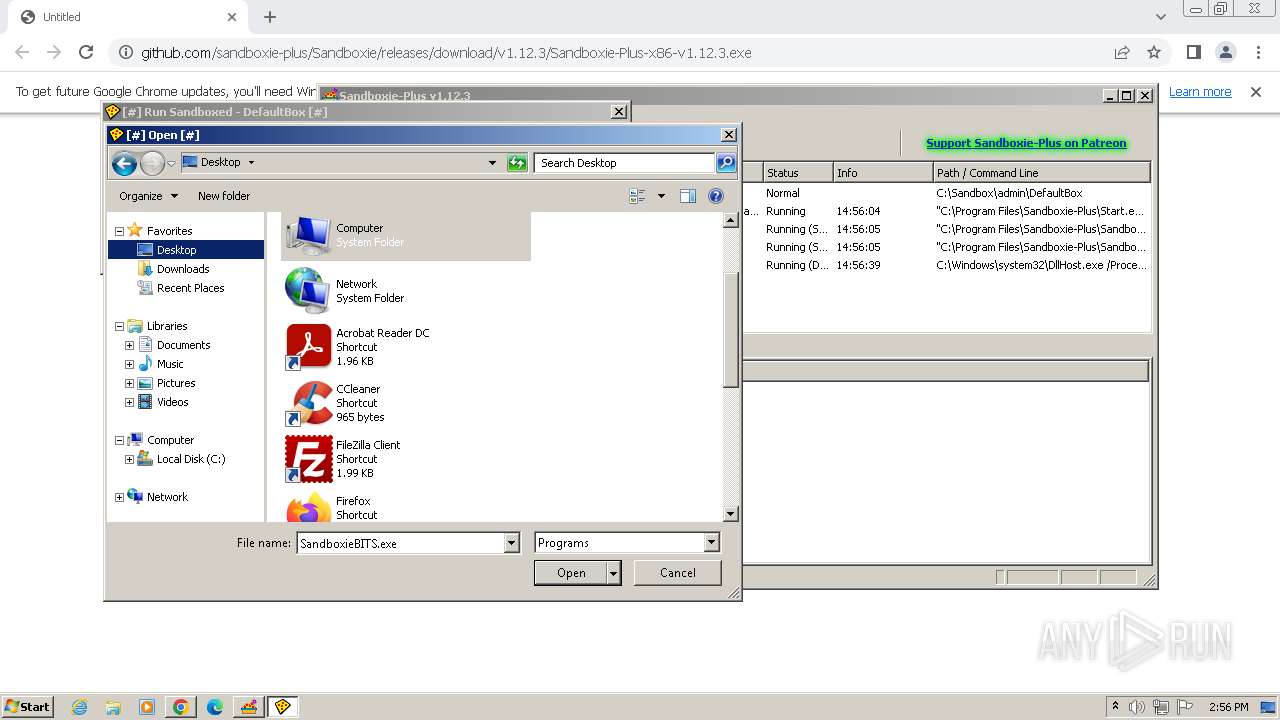Click the file list scrollbar up arrow
1280x720 pixels.
730,220
